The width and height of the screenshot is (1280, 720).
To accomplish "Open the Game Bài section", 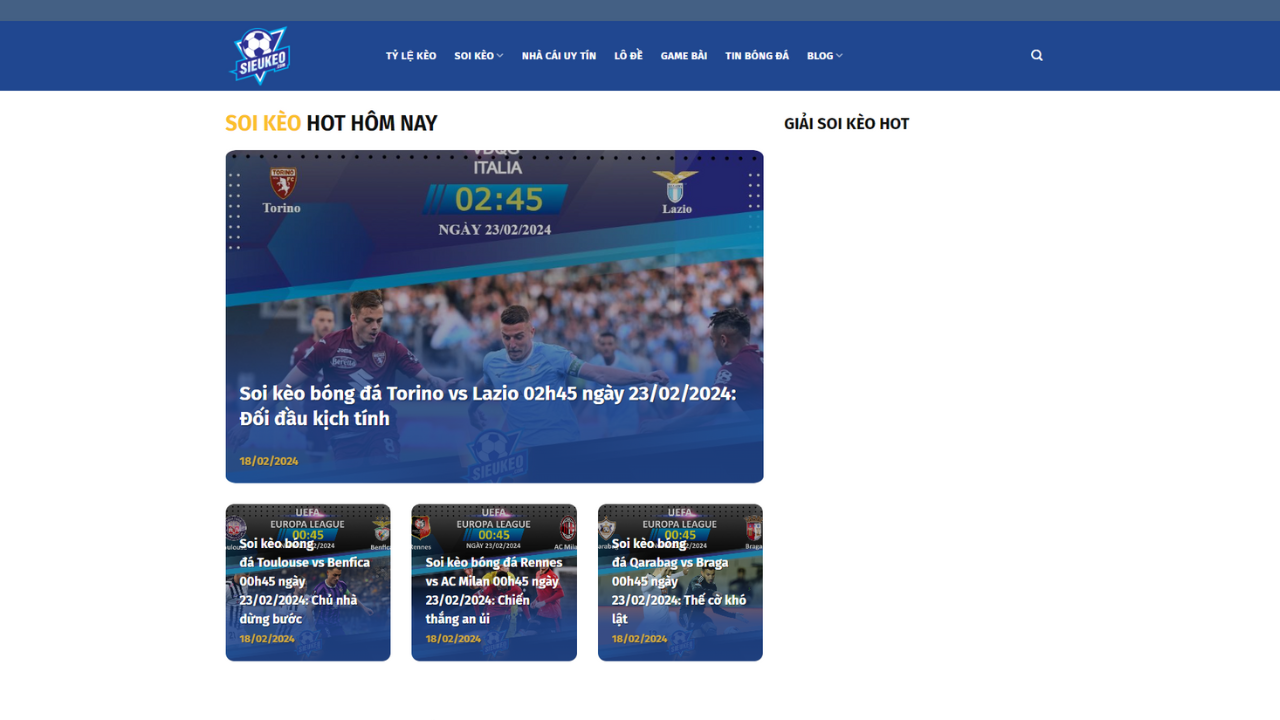I will [x=683, y=56].
